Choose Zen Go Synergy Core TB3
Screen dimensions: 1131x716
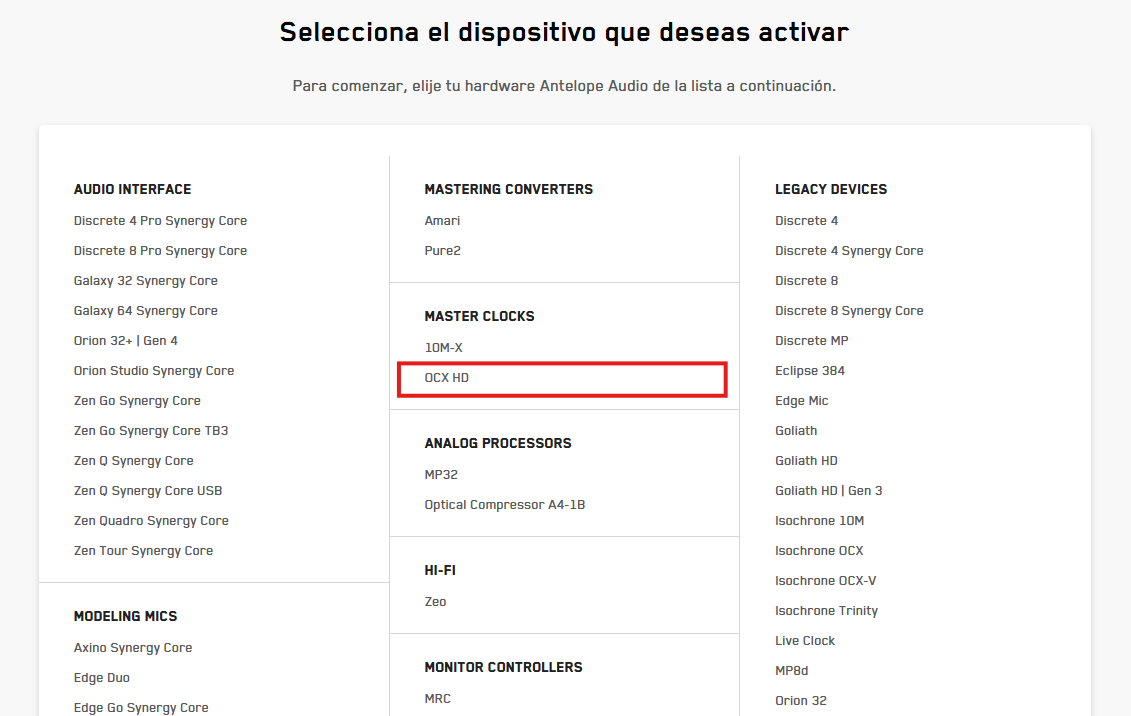(151, 430)
